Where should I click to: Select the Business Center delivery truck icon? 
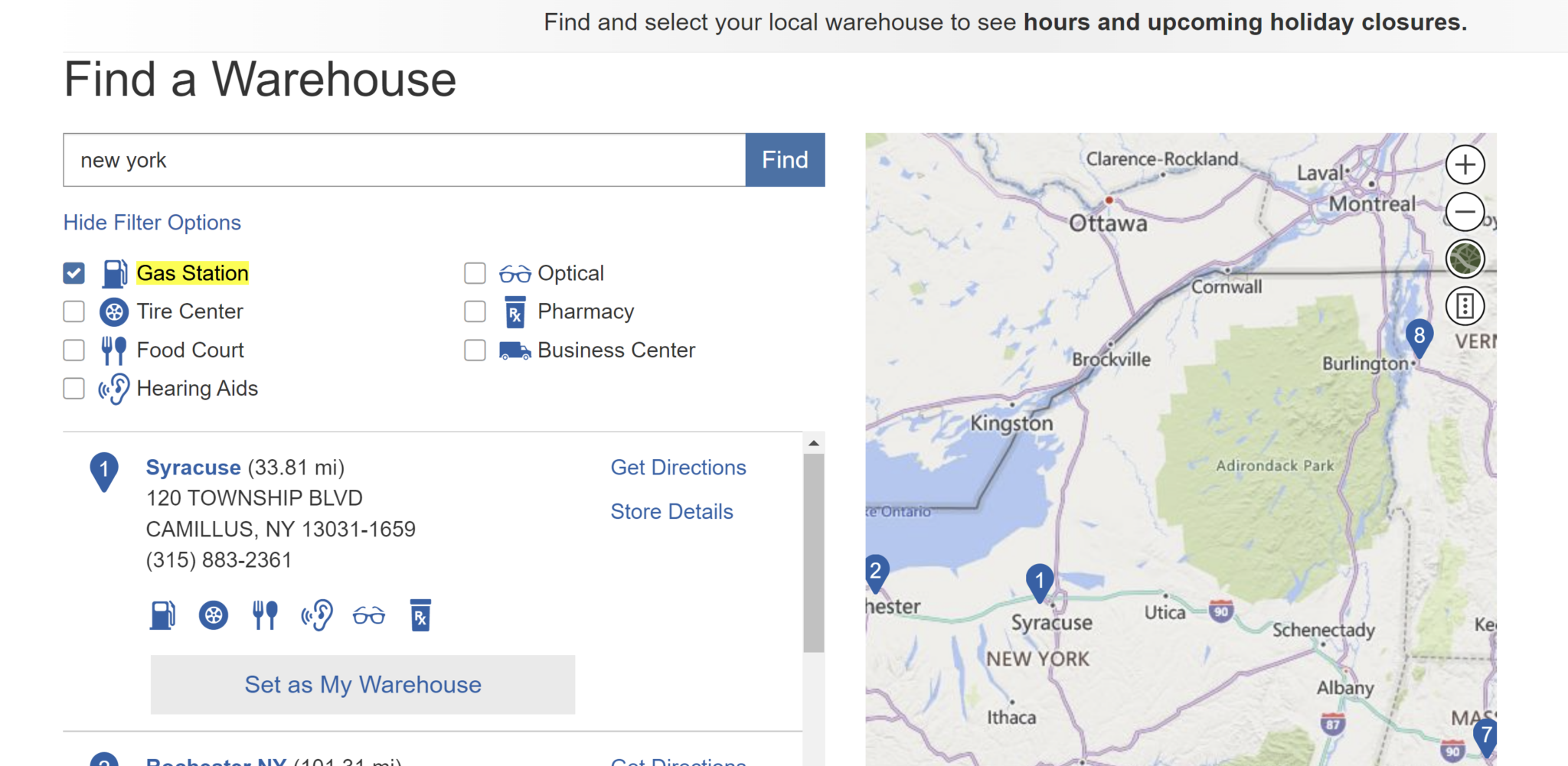(514, 350)
